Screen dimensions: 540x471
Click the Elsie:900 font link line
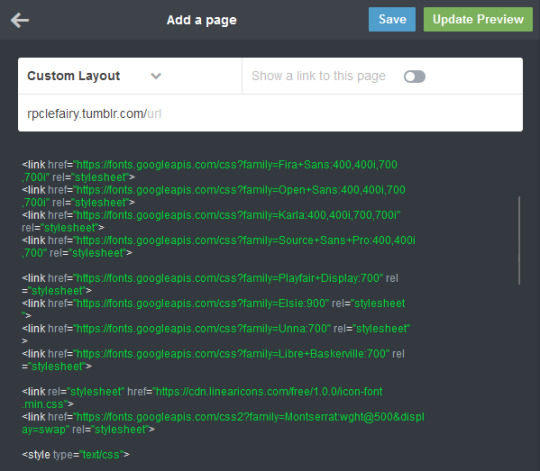pos(214,309)
